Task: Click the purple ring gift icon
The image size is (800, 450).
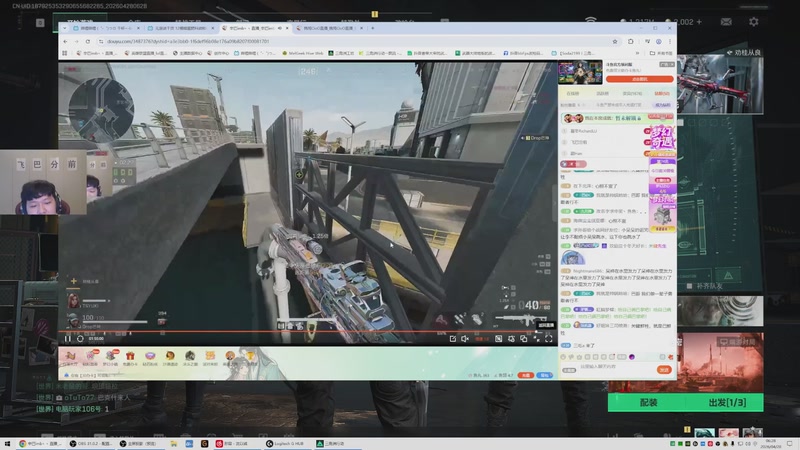Action: point(150,356)
